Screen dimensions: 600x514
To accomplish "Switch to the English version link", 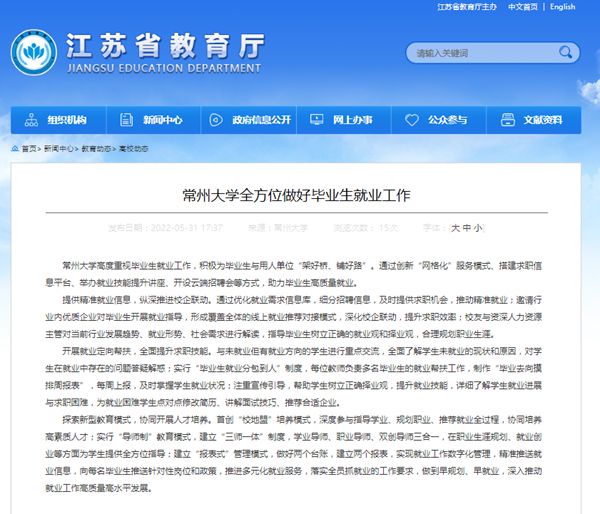I will (x=562, y=7).
